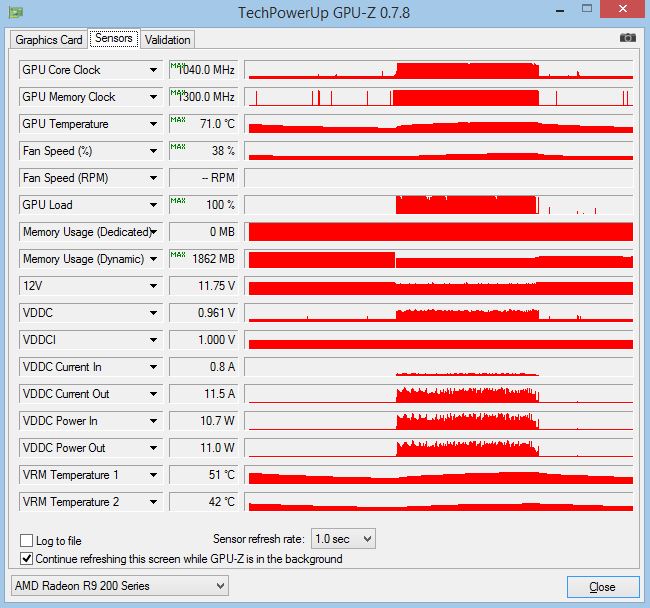650x608 pixels.
Task: Open the 12V sensor dropdown
Action: [153, 286]
